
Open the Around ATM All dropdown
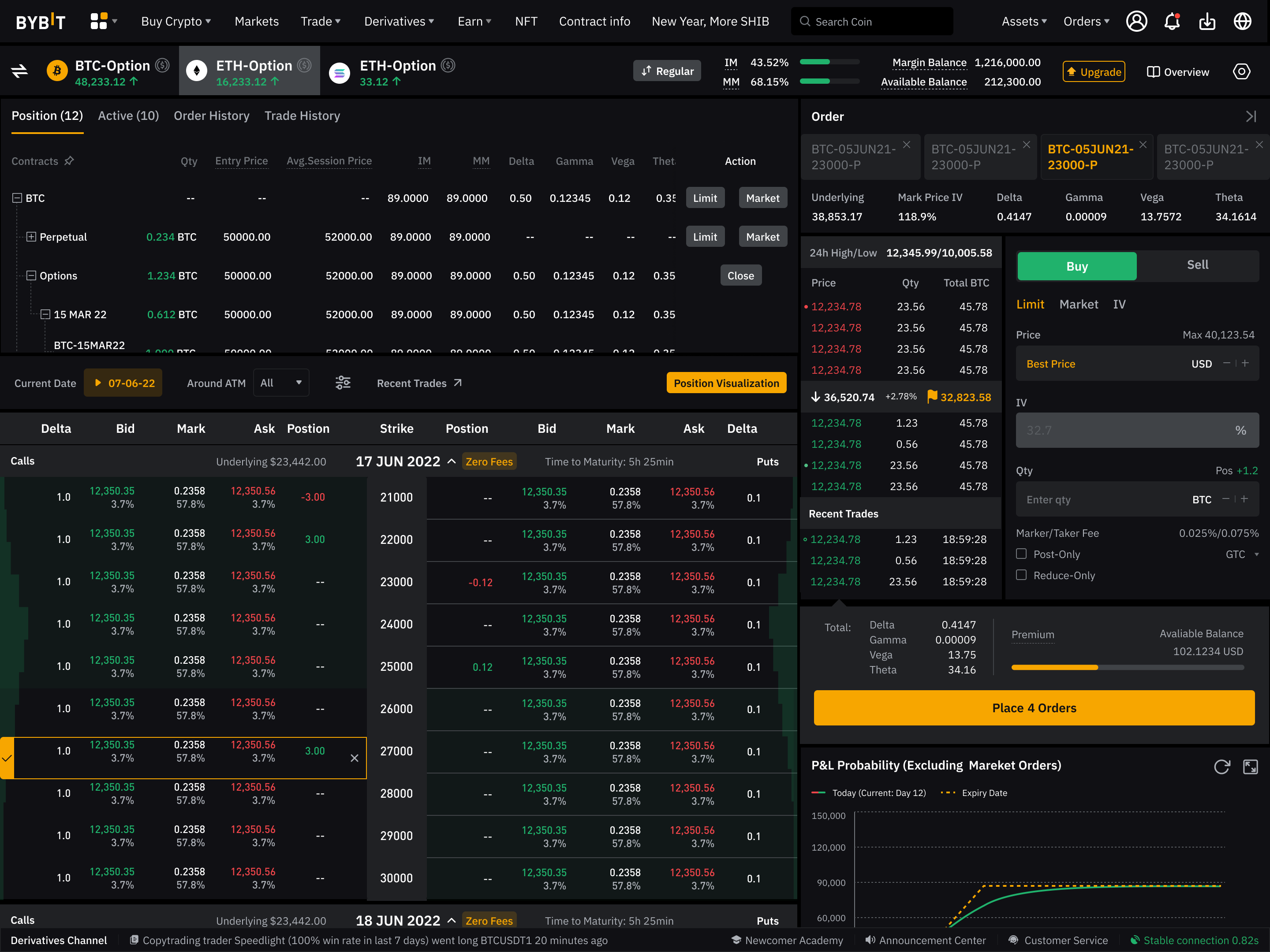(281, 383)
